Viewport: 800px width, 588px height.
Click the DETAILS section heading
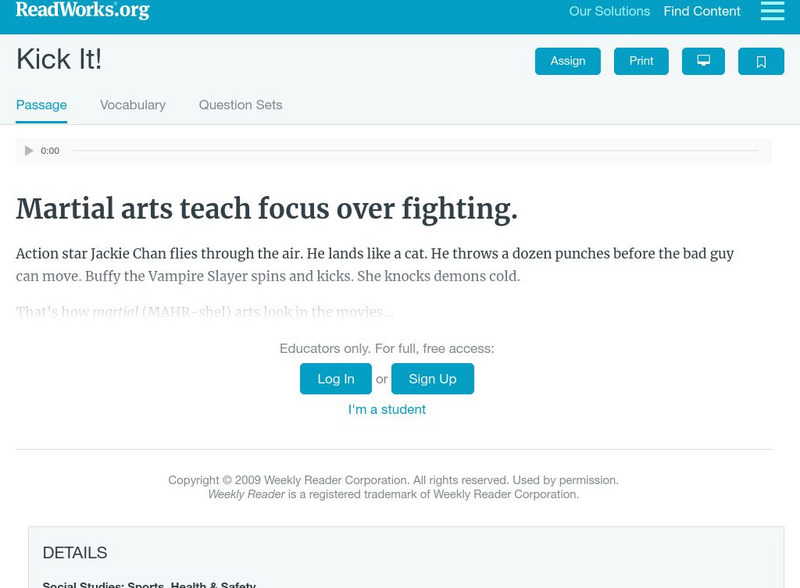pyautogui.click(x=75, y=553)
